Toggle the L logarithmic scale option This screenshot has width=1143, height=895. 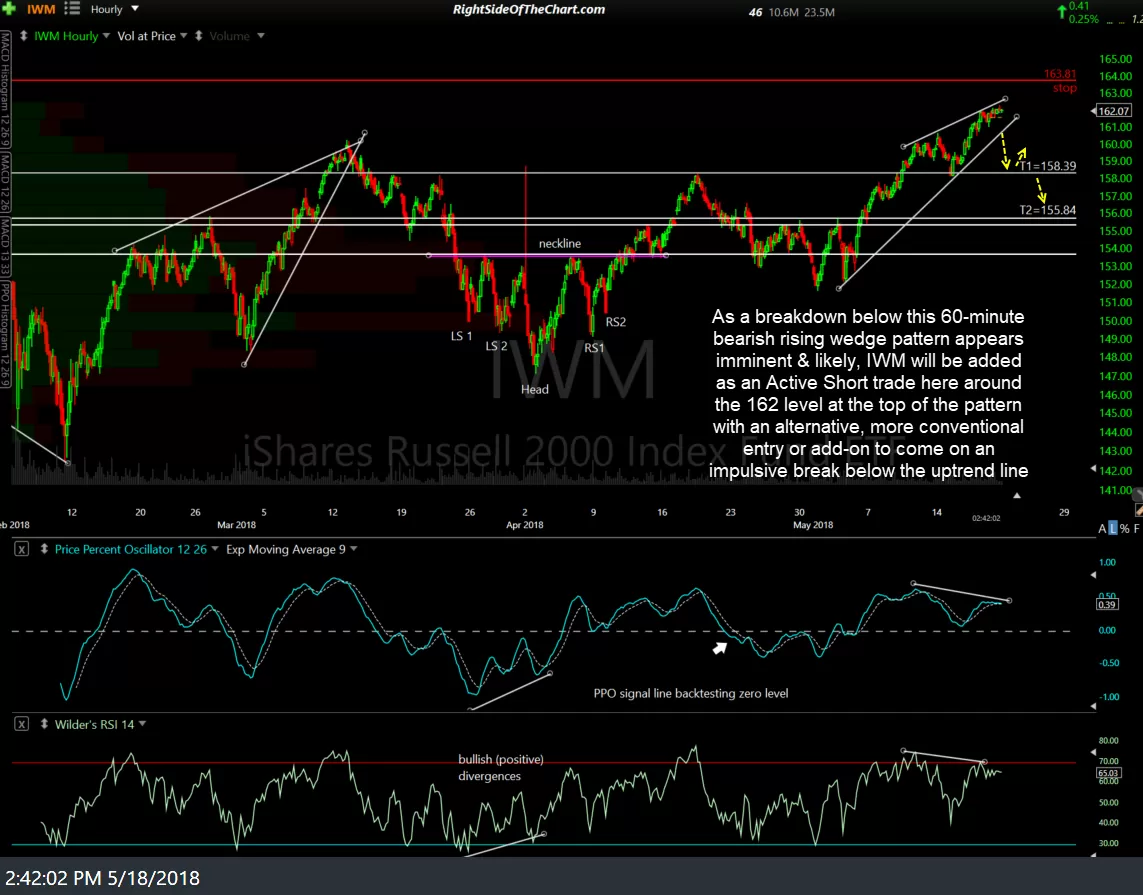[x=1112, y=528]
